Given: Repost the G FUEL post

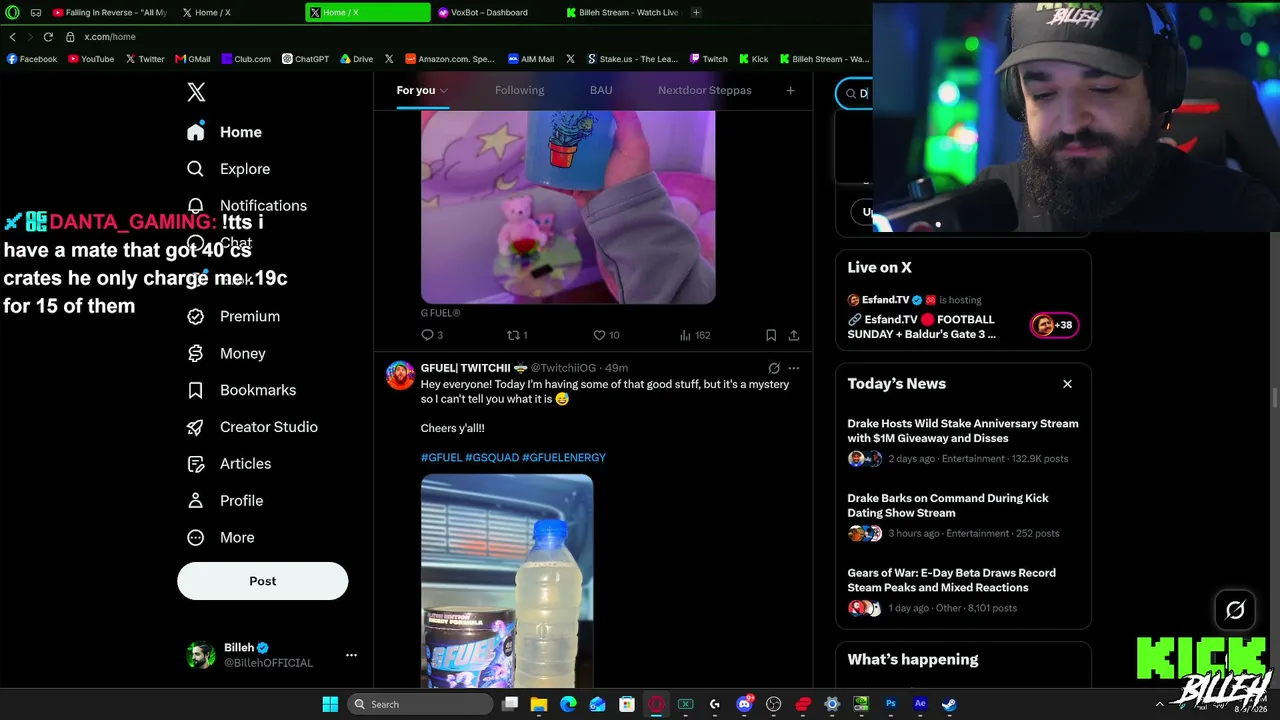Looking at the screenshot, I should (x=517, y=335).
